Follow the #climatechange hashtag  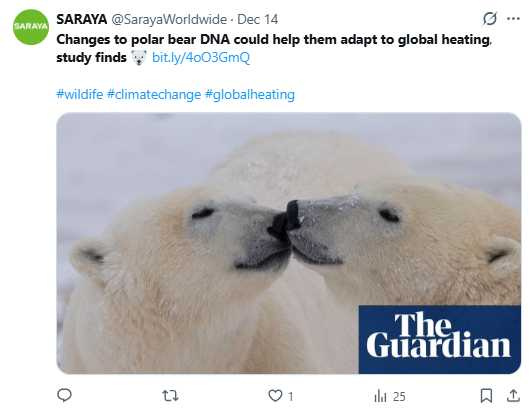[154, 94]
